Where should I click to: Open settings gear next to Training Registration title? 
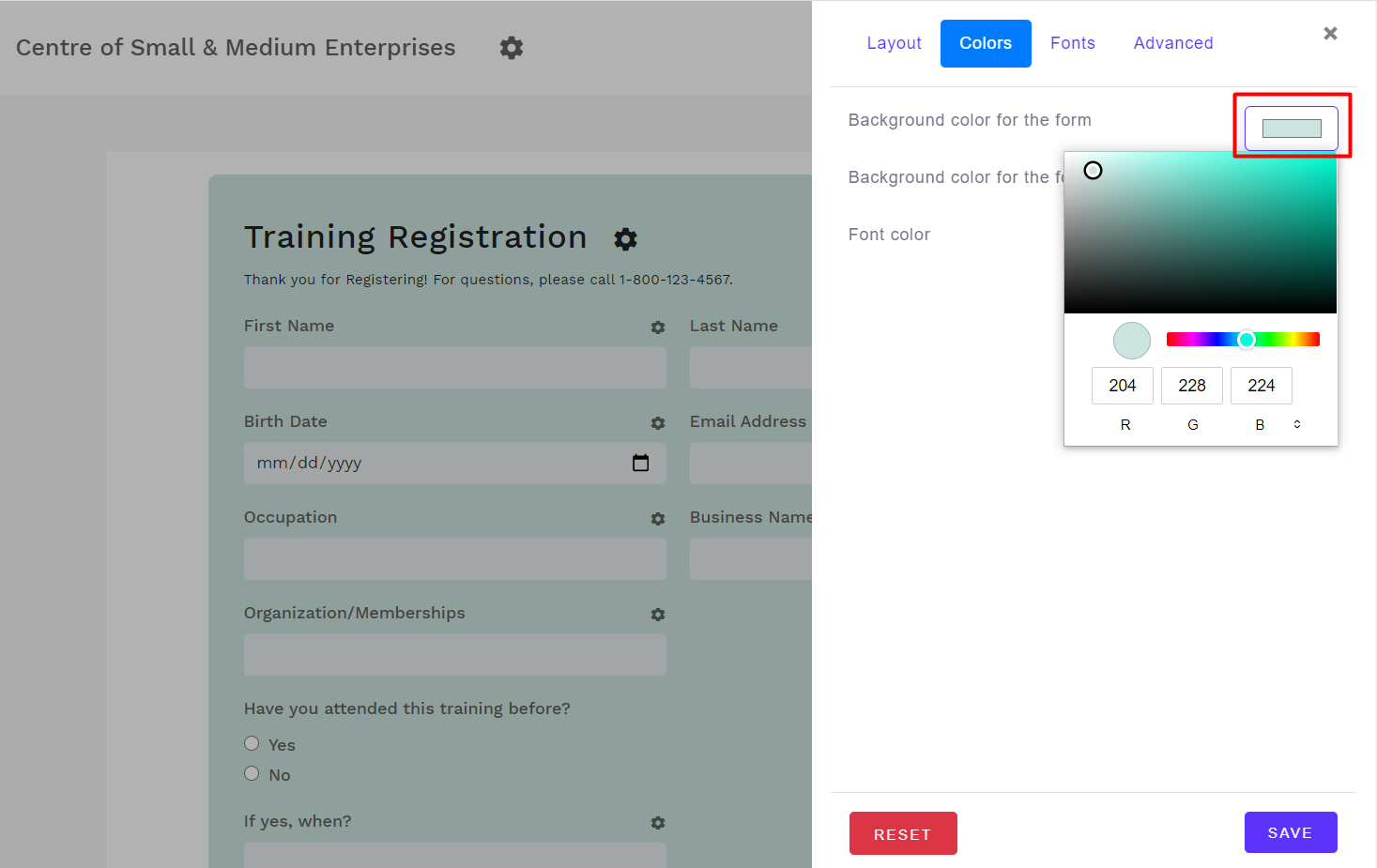(625, 239)
